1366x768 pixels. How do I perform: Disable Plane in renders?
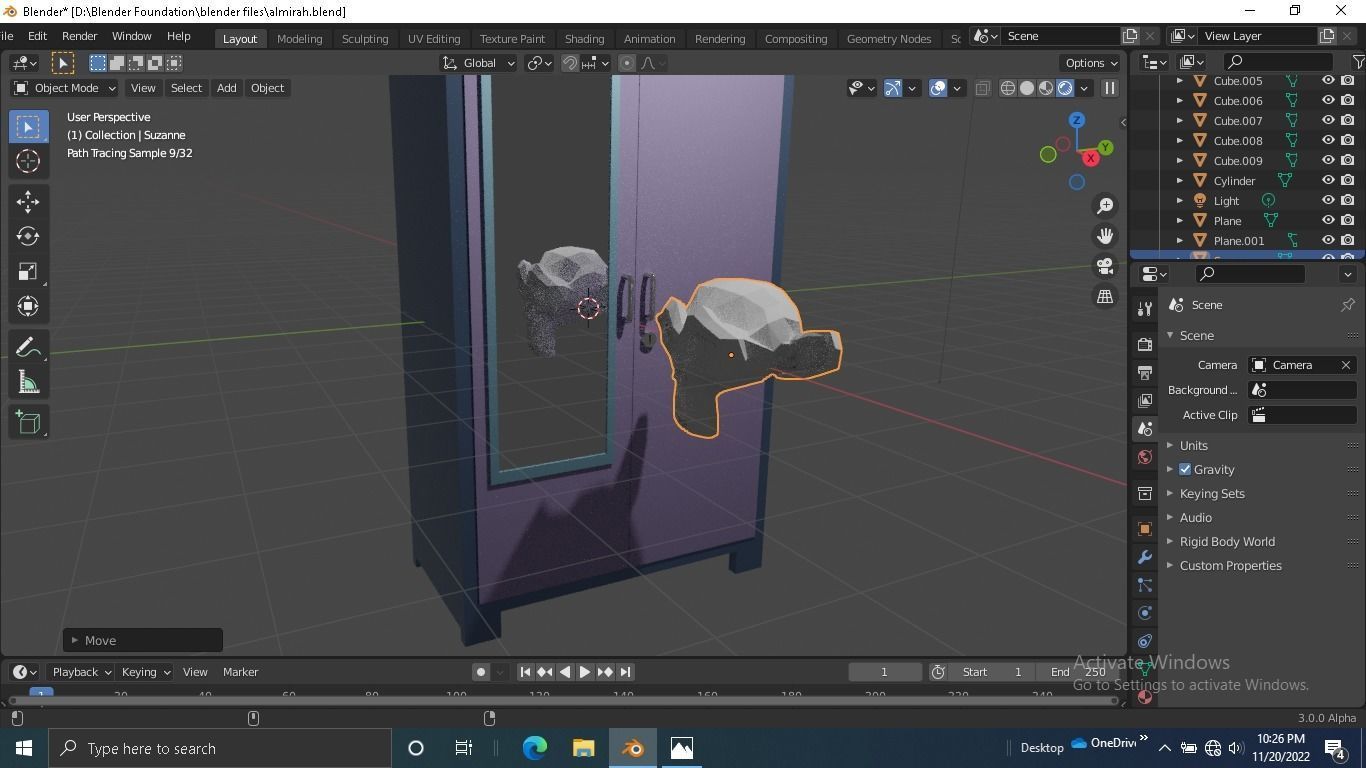point(1348,221)
